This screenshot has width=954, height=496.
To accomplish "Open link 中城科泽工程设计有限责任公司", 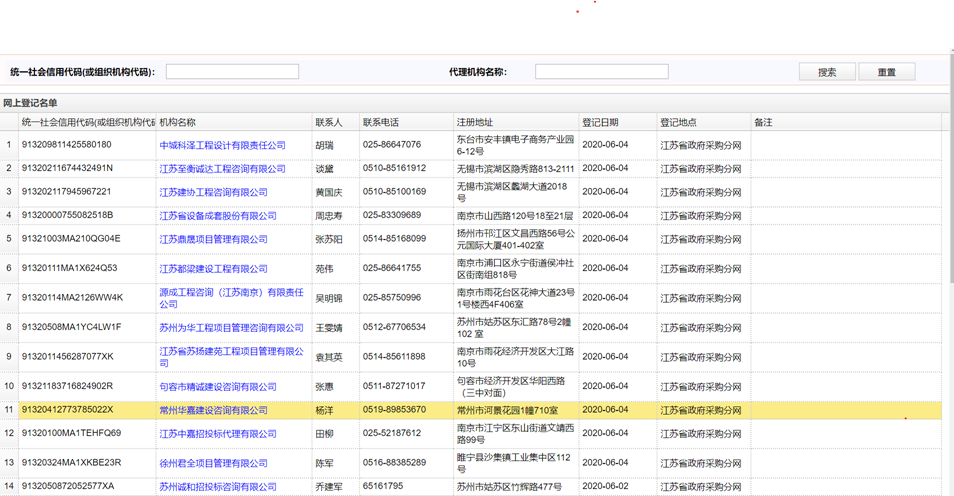I will pyautogui.click(x=223, y=145).
